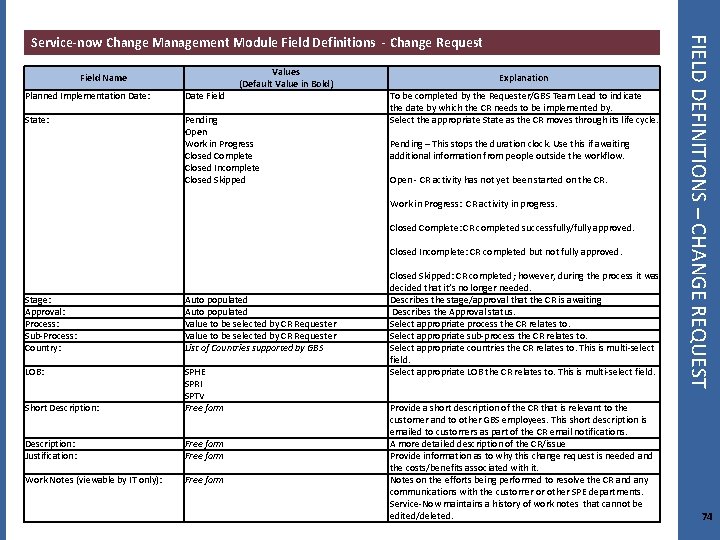
Task: Click the page number '74'
Action: coord(707,517)
